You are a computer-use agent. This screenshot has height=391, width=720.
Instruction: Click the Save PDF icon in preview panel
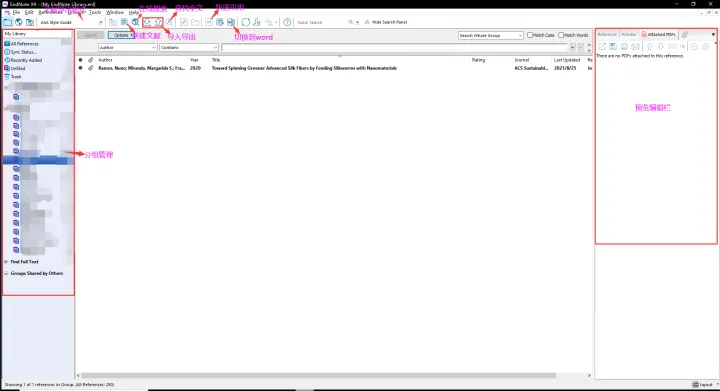(613, 46)
